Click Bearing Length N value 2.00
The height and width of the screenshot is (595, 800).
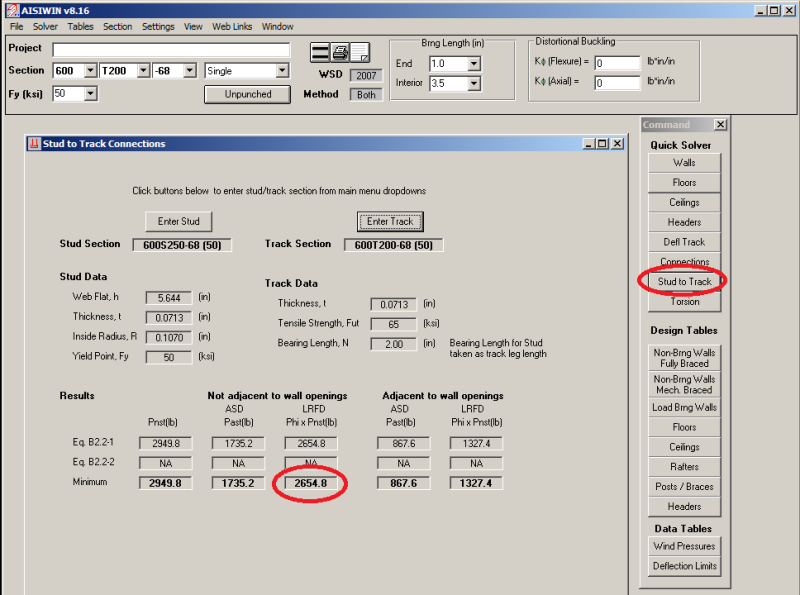(393, 344)
